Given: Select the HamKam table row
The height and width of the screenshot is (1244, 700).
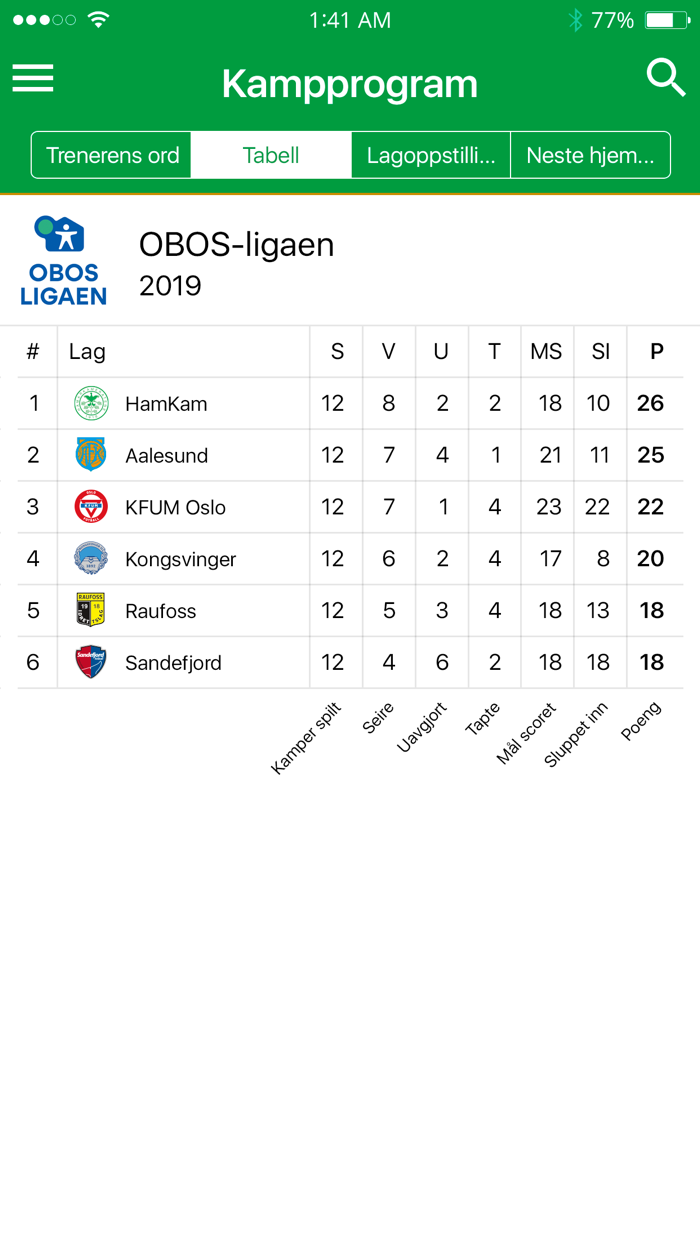Looking at the screenshot, I should click(350, 402).
